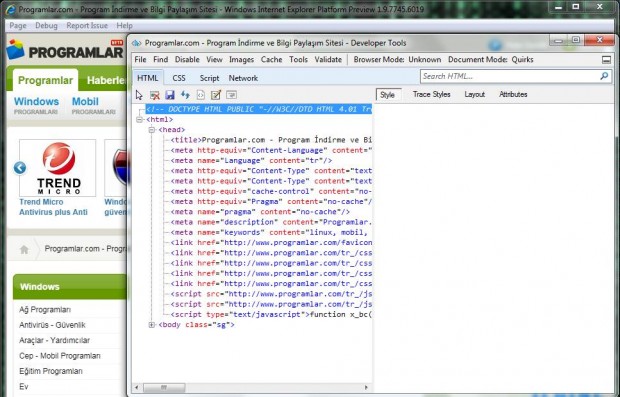This screenshot has width=620, height=397.
Task: Click the right arrow of the HTML pane scrollbar
Action: [x=366, y=388]
